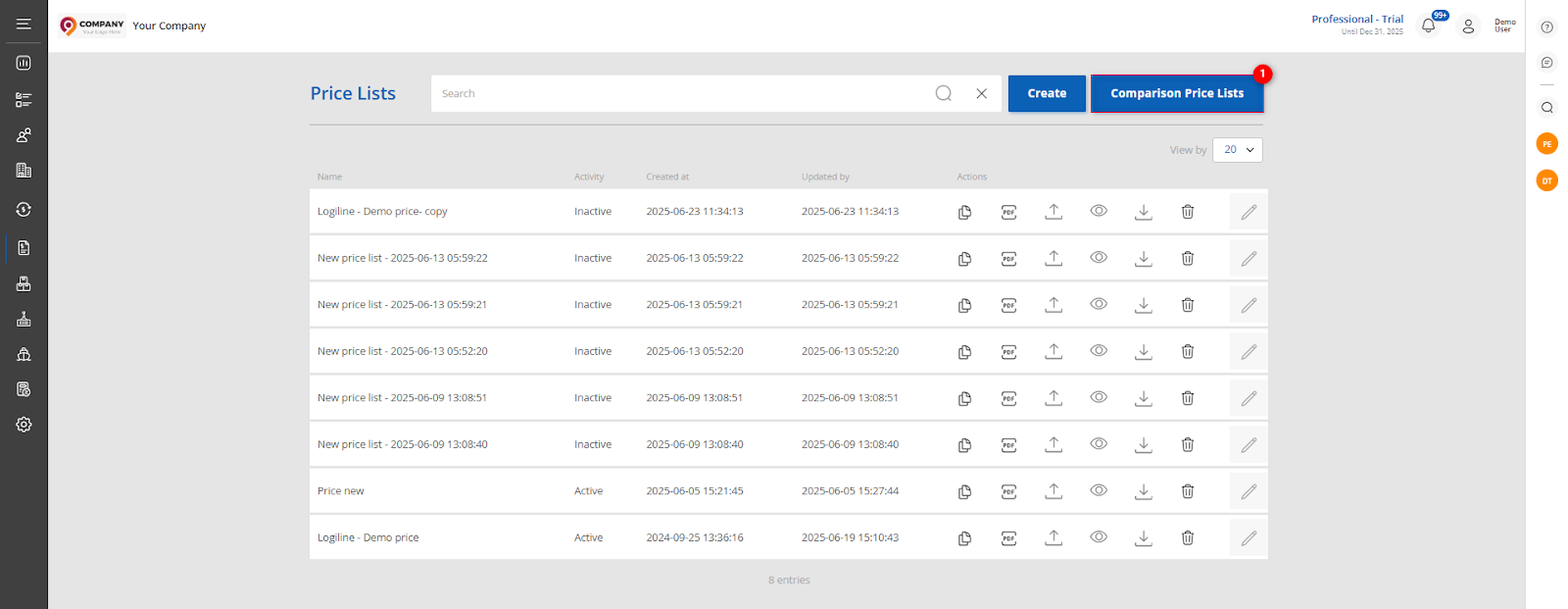Copy the Logiline - Demo price- copy list
Screen dimensions: 1568x609
pyautogui.click(x=964, y=212)
